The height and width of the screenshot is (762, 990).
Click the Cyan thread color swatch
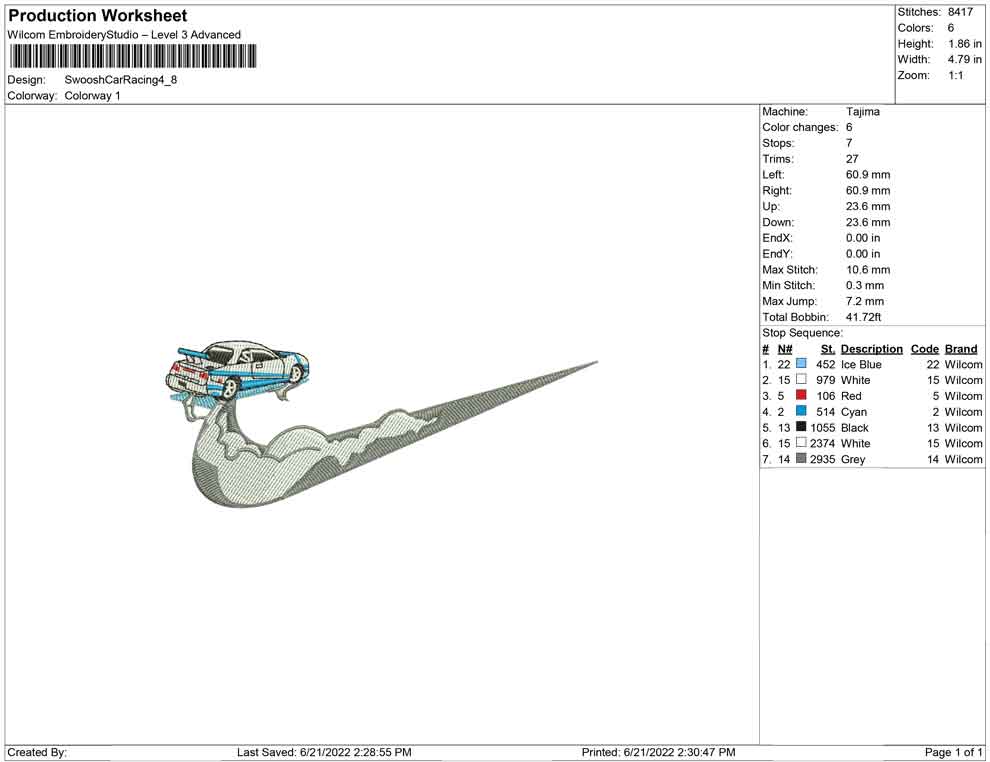[x=801, y=411]
